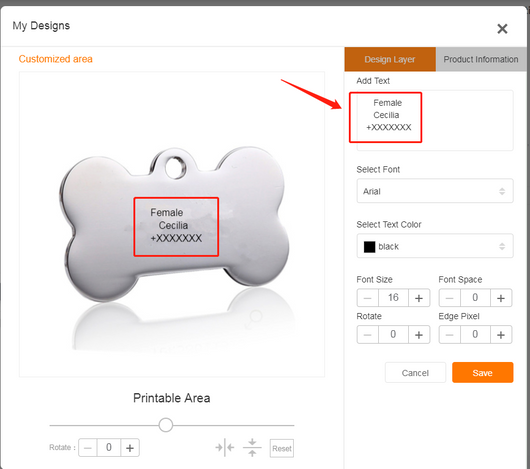The width and height of the screenshot is (530, 469).
Task: Center the design vertically icon
Action: (252, 448)
